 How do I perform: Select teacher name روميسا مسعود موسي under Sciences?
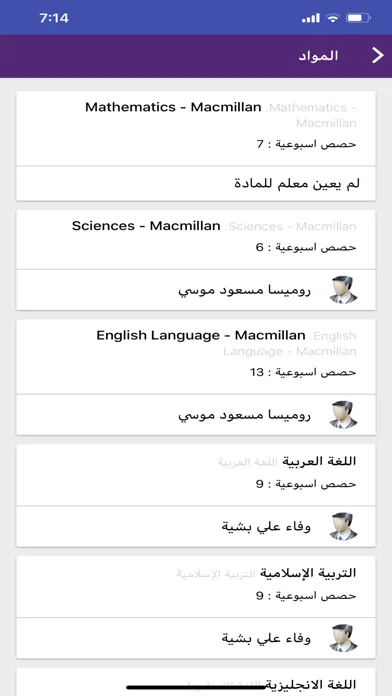point(245,290)
